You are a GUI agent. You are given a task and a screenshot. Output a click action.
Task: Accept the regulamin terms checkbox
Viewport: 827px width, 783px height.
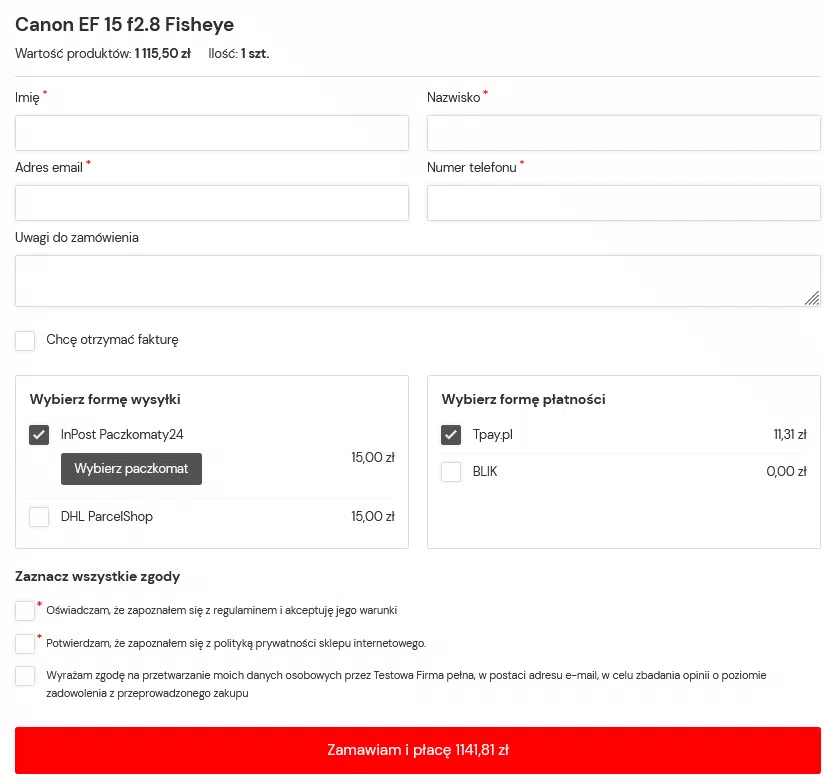25,610
